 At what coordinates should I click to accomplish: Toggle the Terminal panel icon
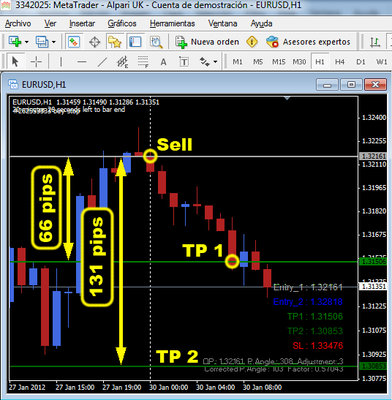135,42
